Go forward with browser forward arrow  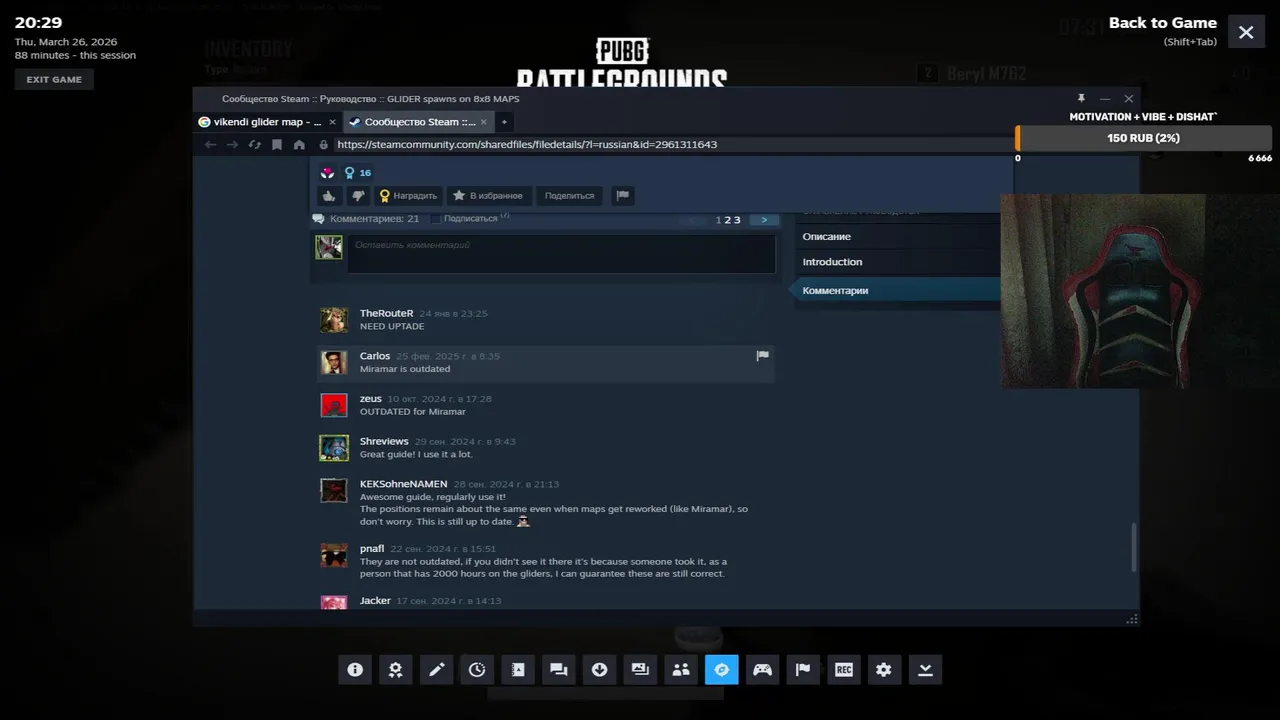232,145
